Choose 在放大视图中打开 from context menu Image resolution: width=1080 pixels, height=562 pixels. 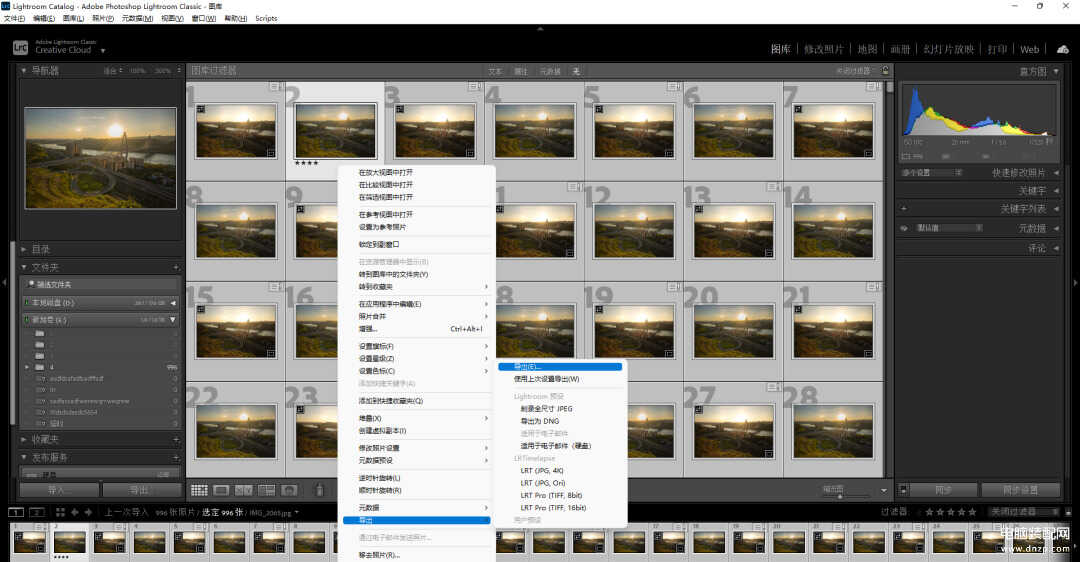[x=386, y=172]
